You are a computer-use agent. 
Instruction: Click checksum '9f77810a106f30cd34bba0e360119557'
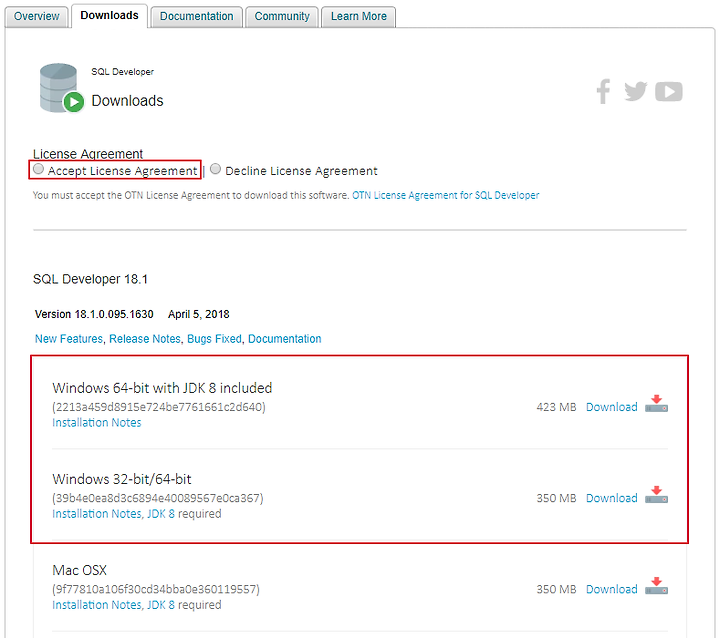(x=156, y=589)
